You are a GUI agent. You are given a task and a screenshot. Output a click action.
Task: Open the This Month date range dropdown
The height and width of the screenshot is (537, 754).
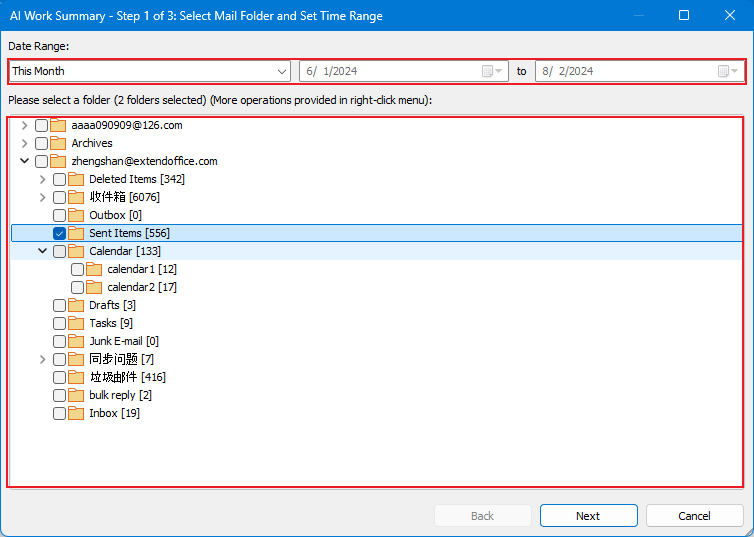pyautogui.click(x=281, y=71)
